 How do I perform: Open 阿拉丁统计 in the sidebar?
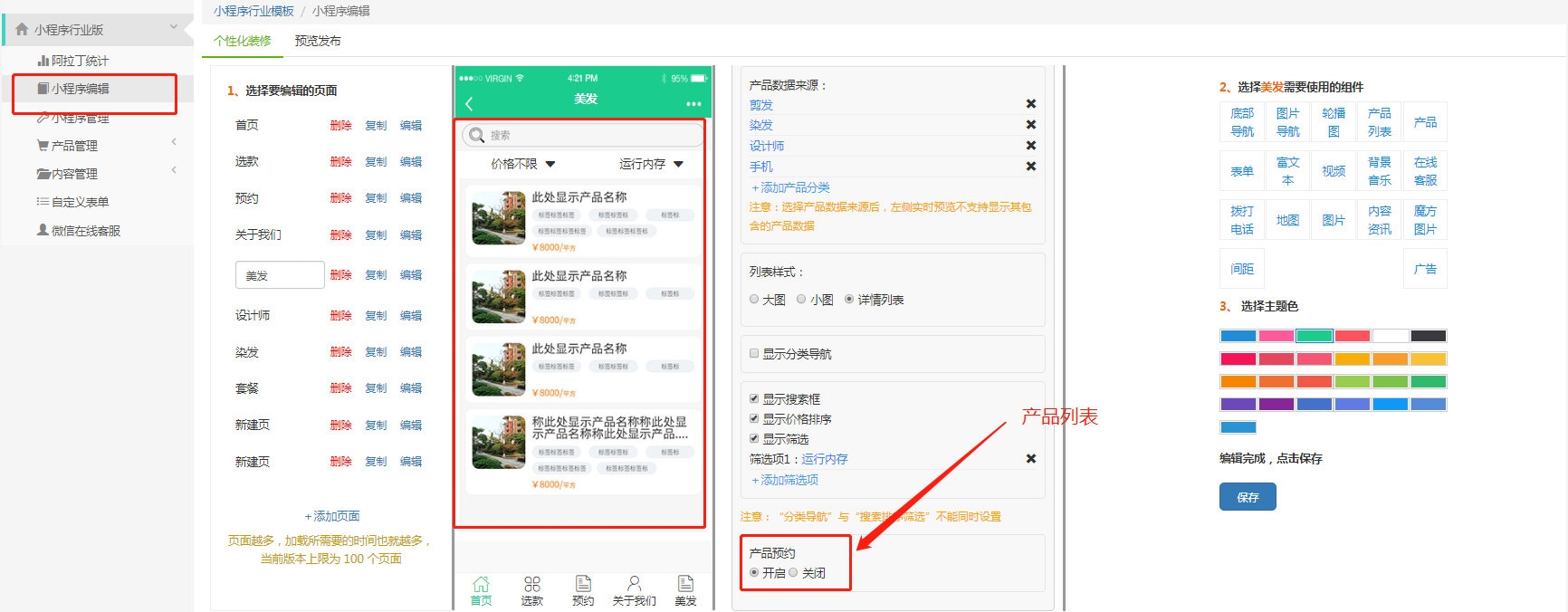click(x=79, y=61)
